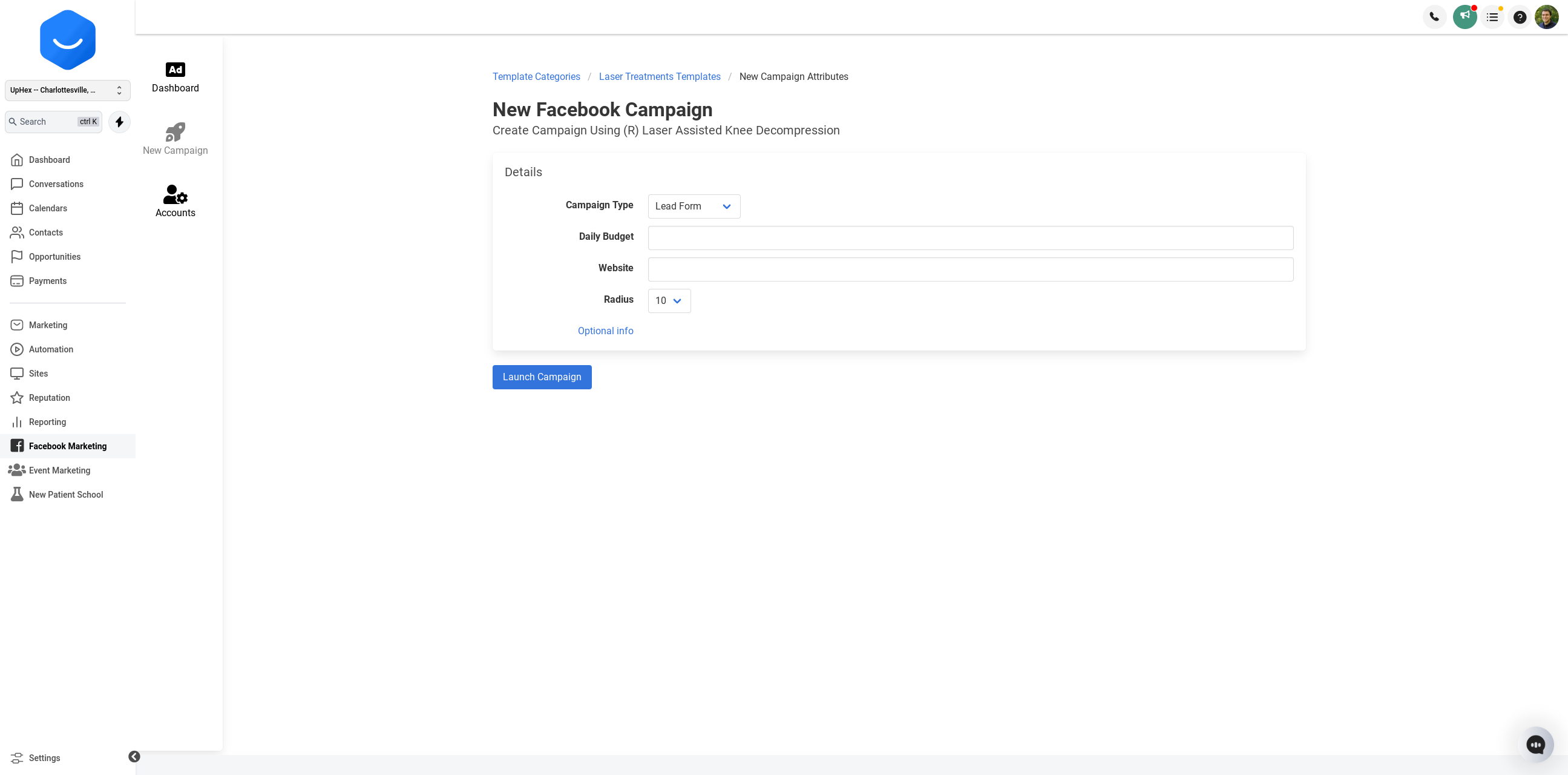Click the Website input field
1568x775 pixels.
[x=970, y=269]
